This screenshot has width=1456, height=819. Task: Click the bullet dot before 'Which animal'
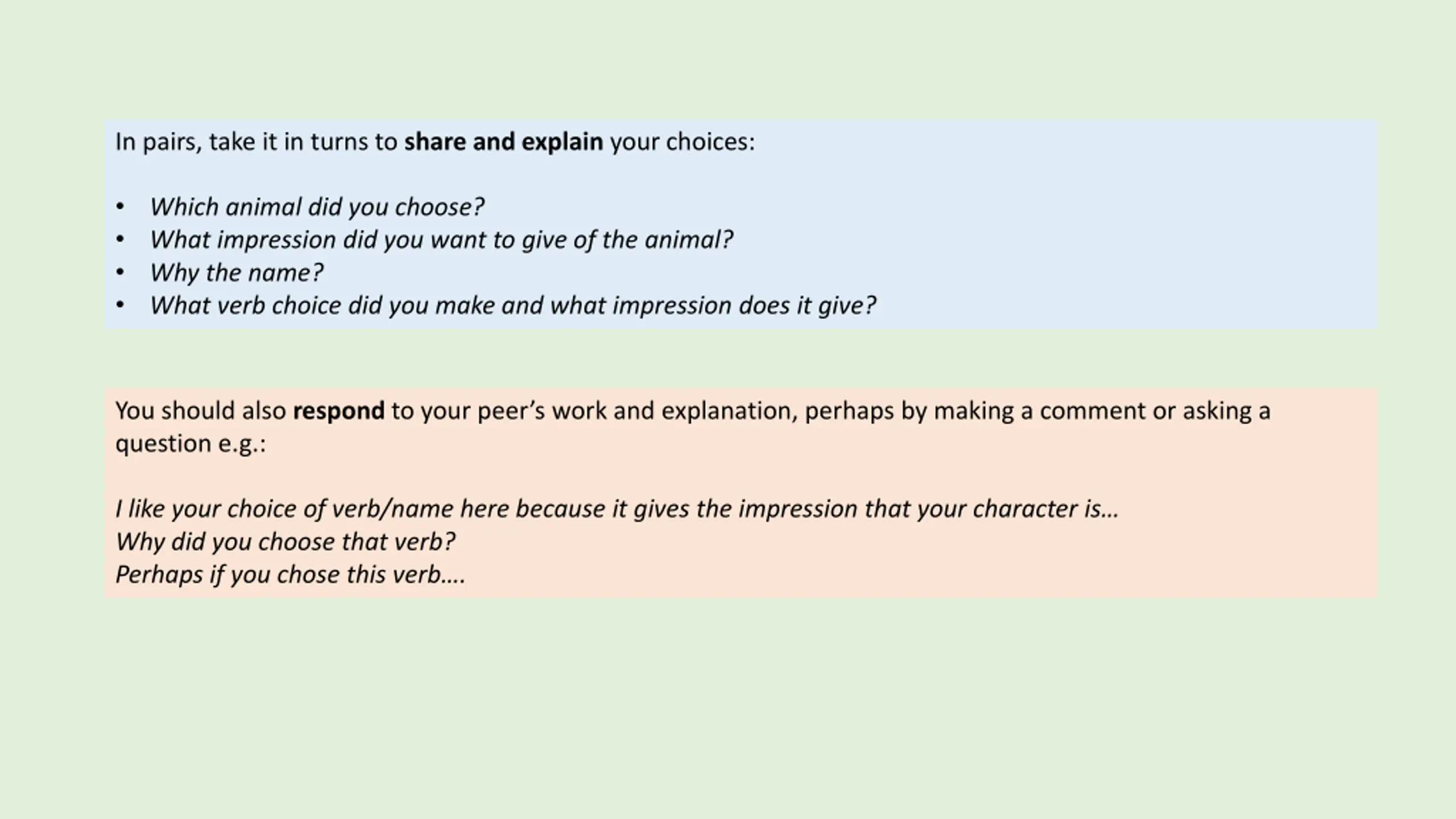(120, 207)
